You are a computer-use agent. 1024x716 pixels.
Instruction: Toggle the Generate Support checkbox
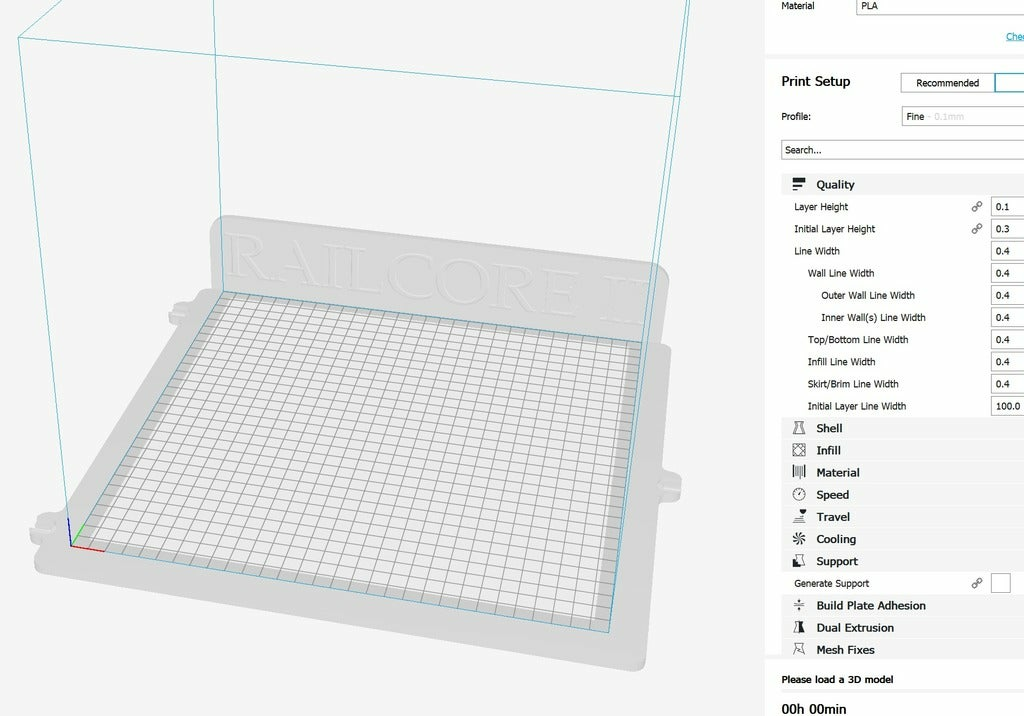[1000, 583]
